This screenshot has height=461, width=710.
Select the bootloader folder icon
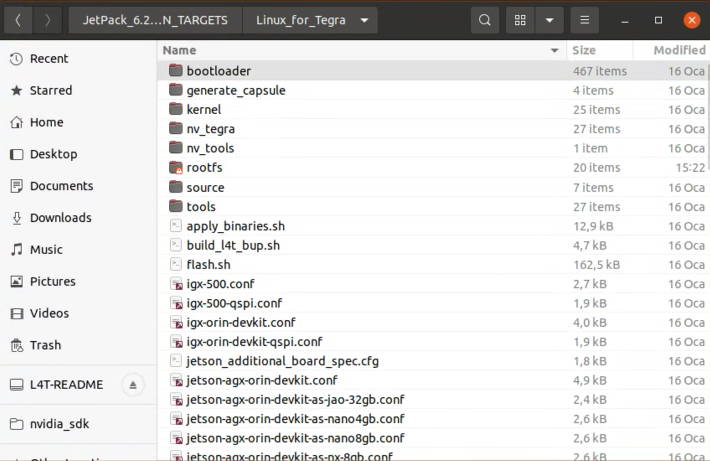coord(176,71)
